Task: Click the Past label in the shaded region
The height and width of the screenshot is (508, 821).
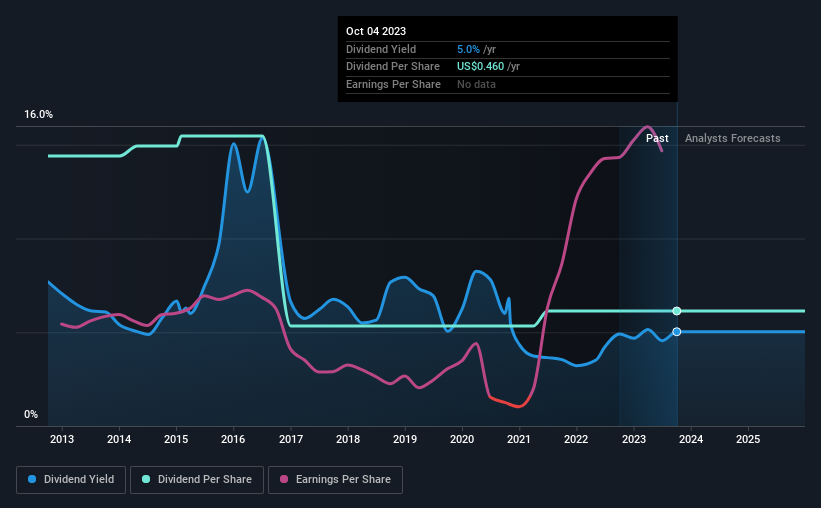Action: click(x=657, y=138)
